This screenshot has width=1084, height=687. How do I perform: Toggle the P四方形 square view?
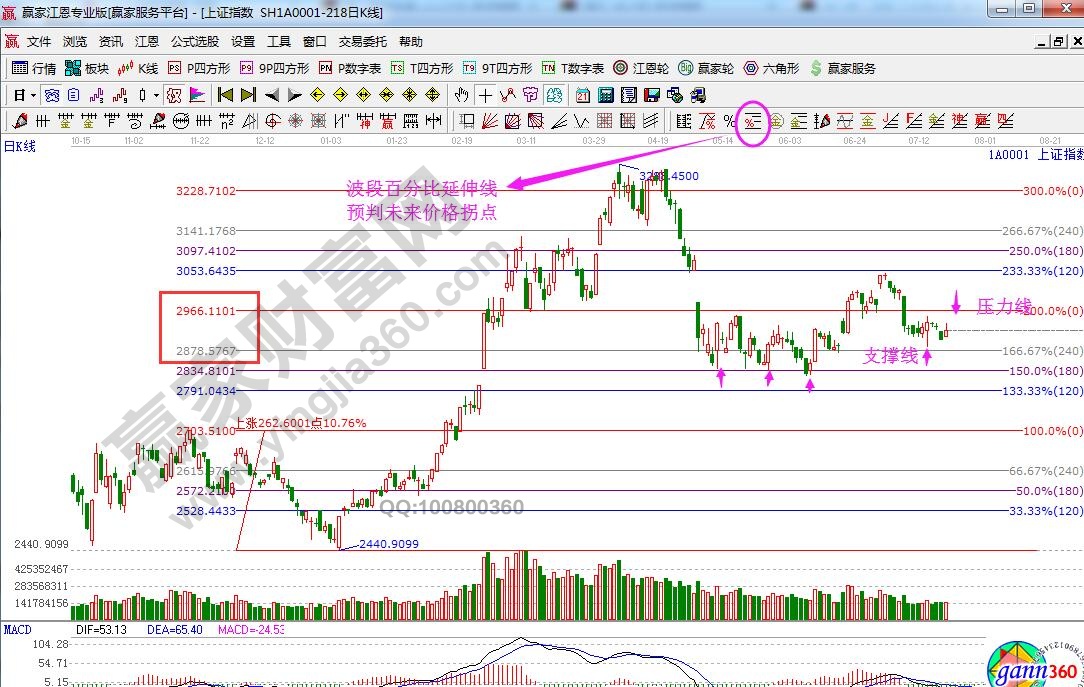click(198, 68)
